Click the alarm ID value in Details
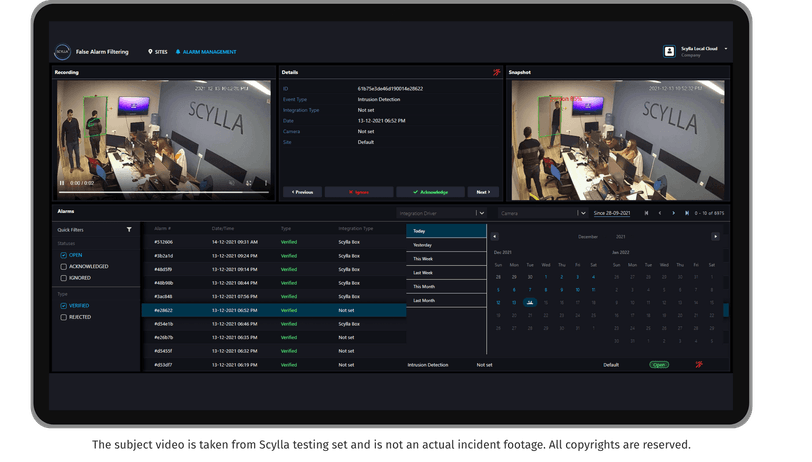Screen dimensions: 812x462 pyautogui.click(x=390, y=89)
